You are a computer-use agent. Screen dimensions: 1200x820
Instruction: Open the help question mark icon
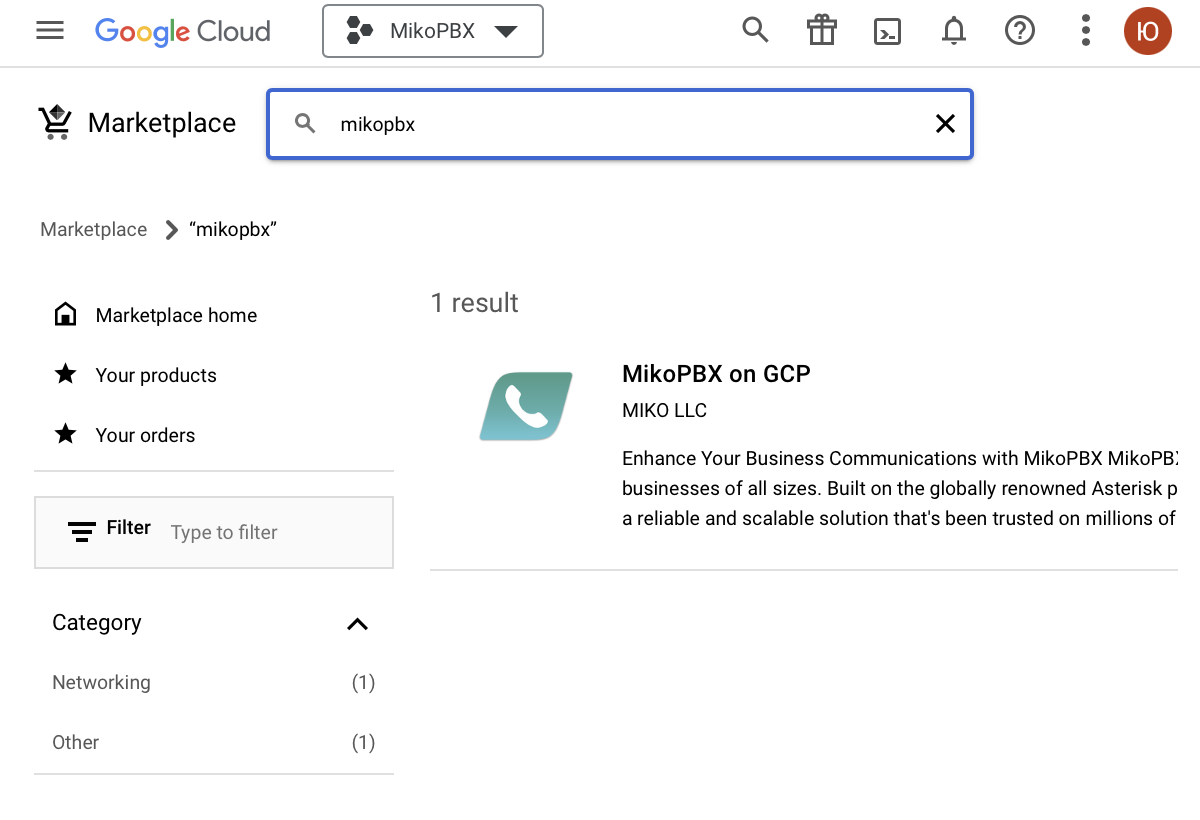[1019, 31]
